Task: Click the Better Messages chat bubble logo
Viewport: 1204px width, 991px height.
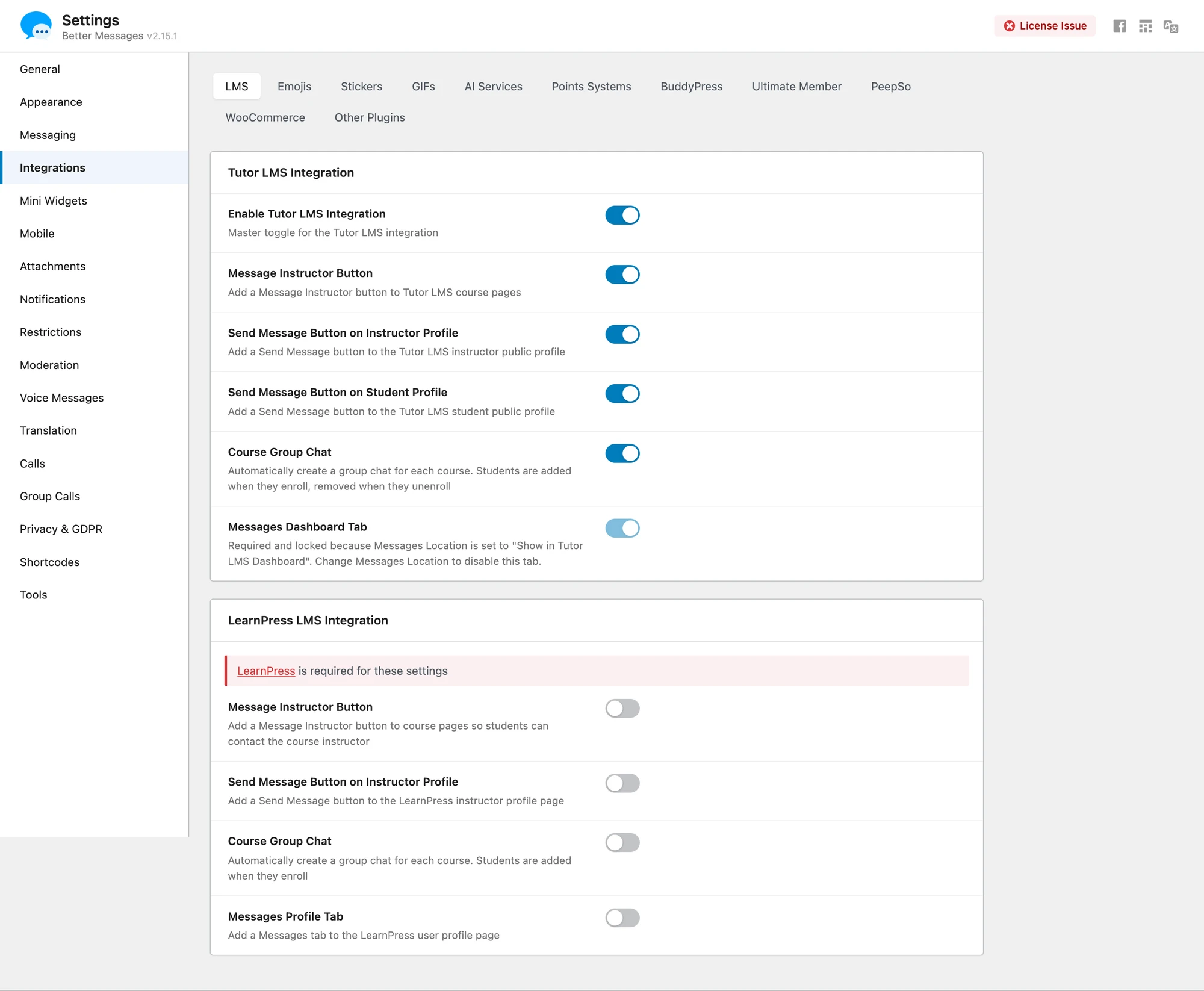Action: click(x=36, y=26)
